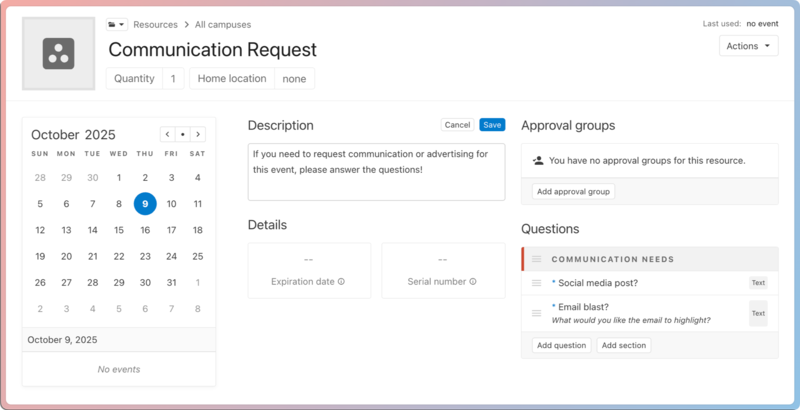The height and width of the screenshot is (410, 800).
Task: Go to next month in calendar
Action: click(x=198, y=134)
